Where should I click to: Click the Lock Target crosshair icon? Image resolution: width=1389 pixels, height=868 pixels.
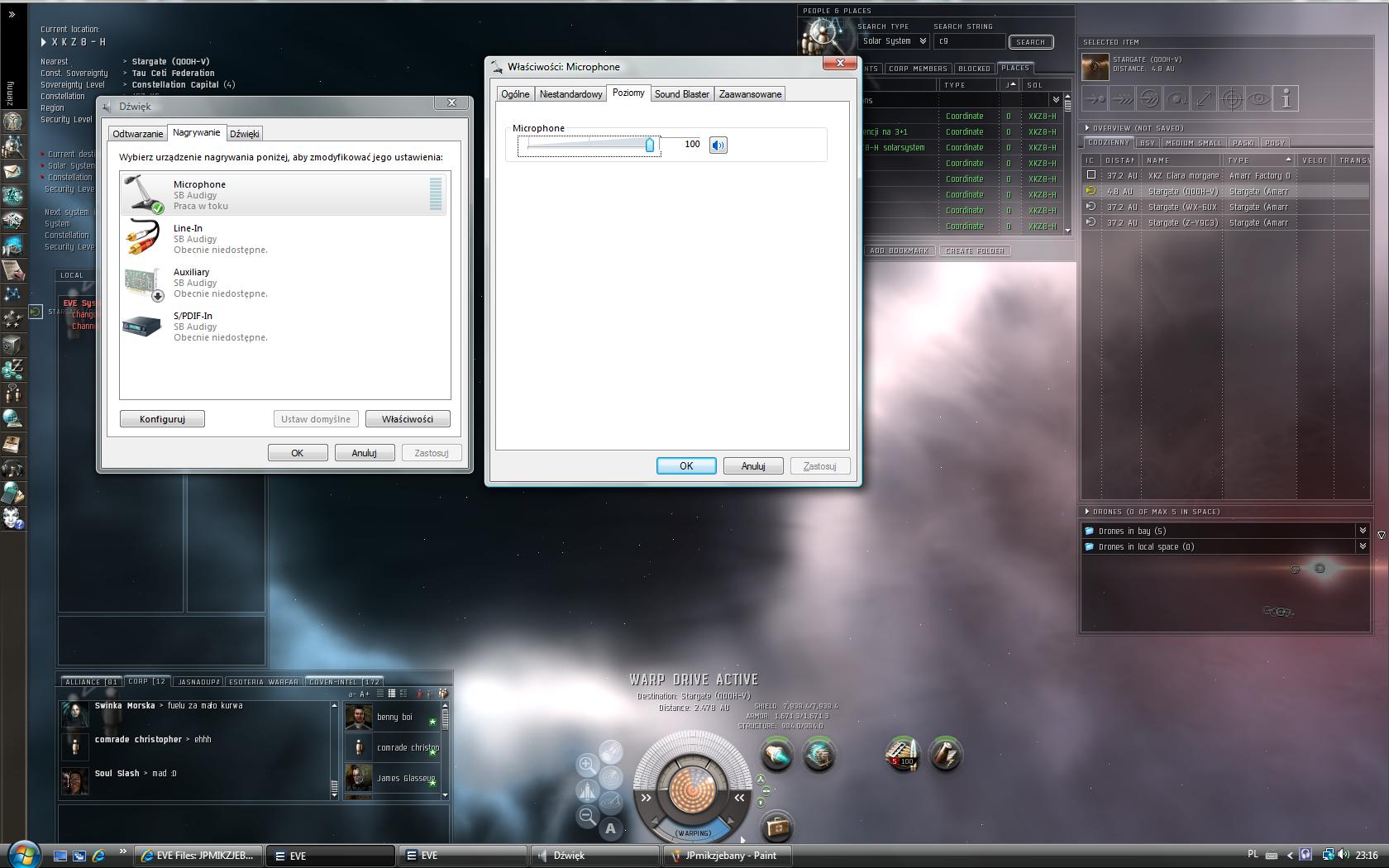(x=1231, y=99)
